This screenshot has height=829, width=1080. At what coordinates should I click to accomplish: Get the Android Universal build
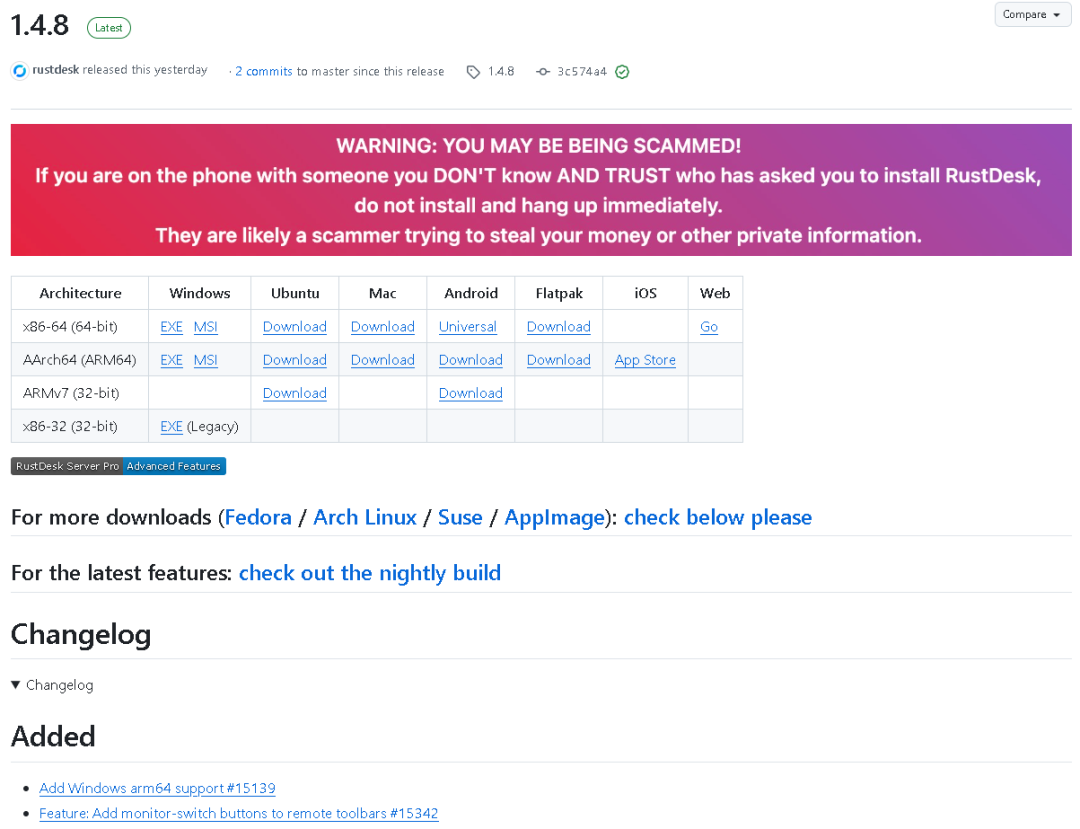tap(468, 327)
